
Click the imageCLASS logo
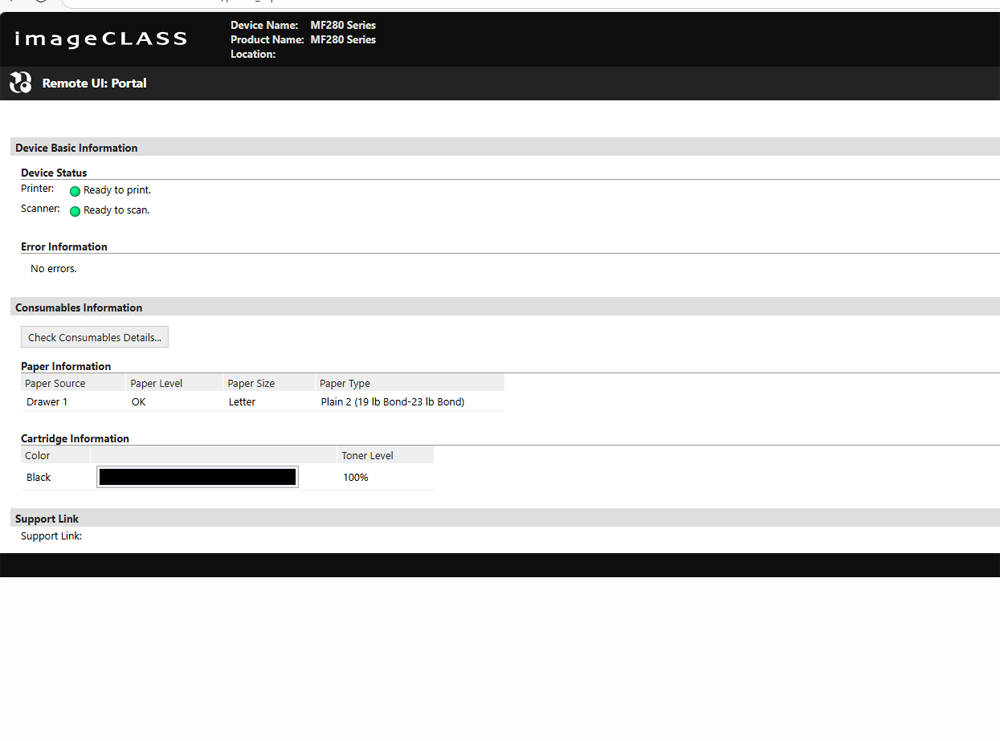[x=101, y=39]
